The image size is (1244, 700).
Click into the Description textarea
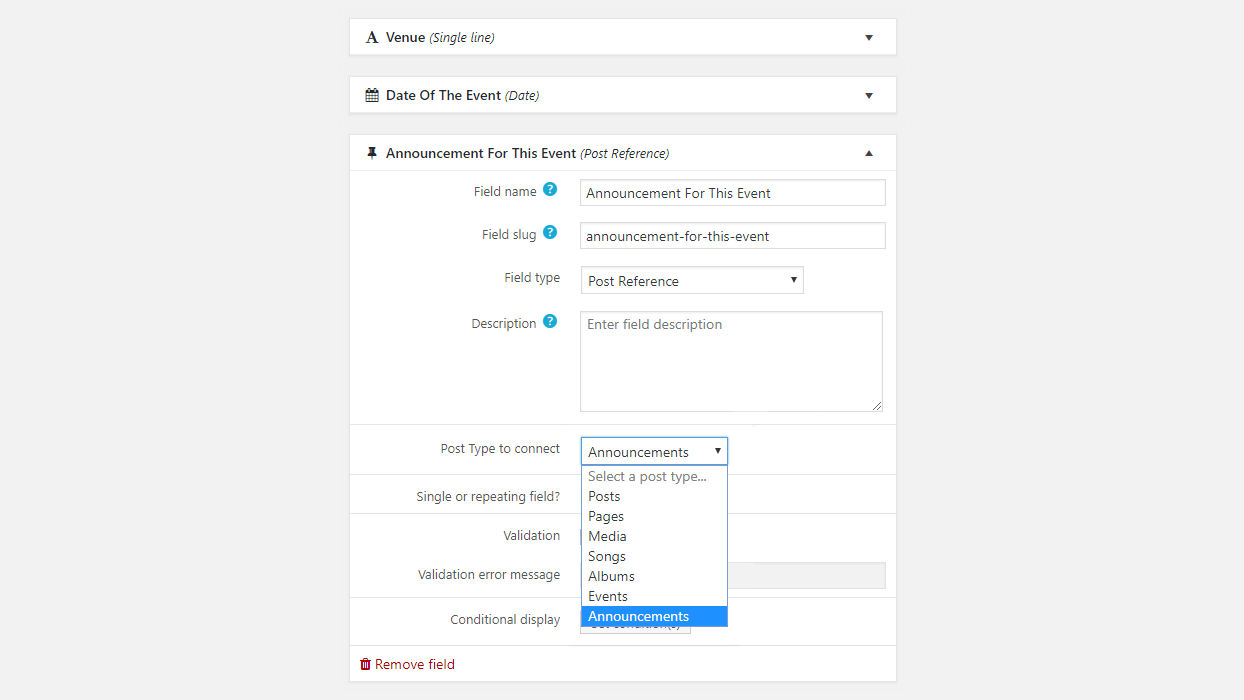[731, 361]
